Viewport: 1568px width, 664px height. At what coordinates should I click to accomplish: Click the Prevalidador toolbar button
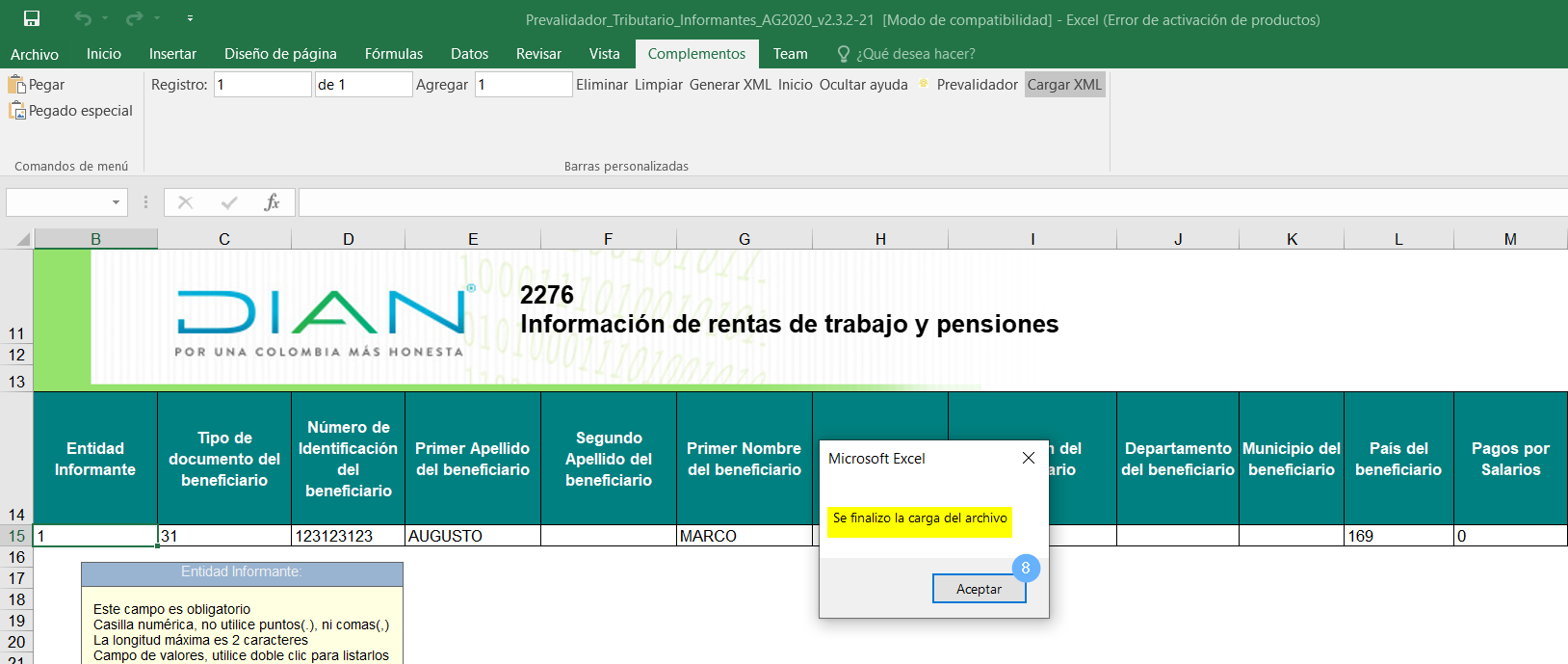point(977,85)
